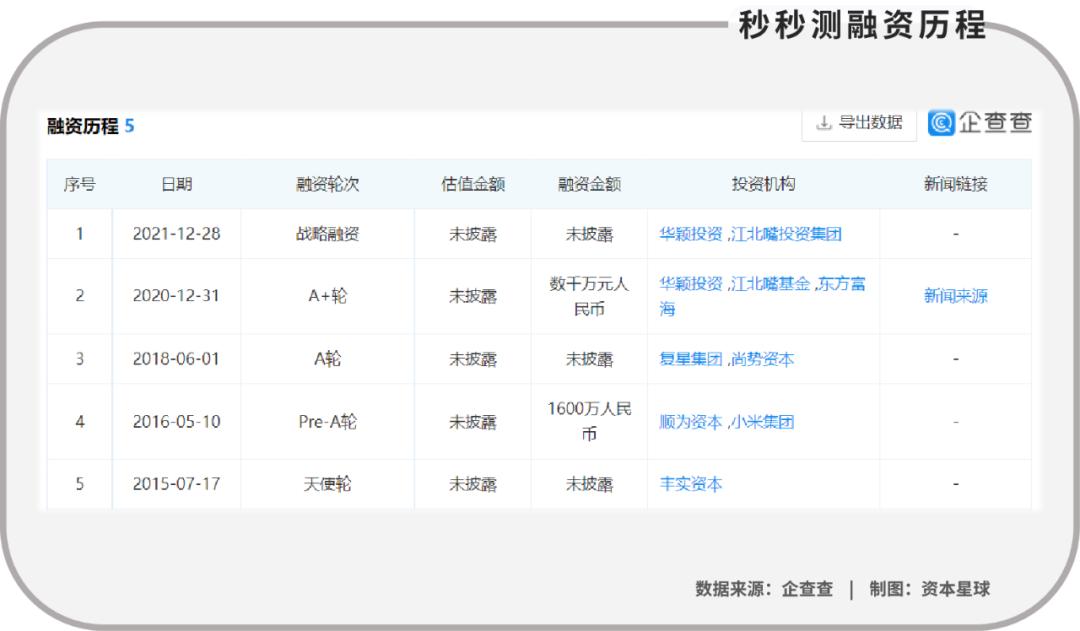Click the 秒秒测融资历程 title text
This screenshot has height=631, width=1080.
click(862, 25)
